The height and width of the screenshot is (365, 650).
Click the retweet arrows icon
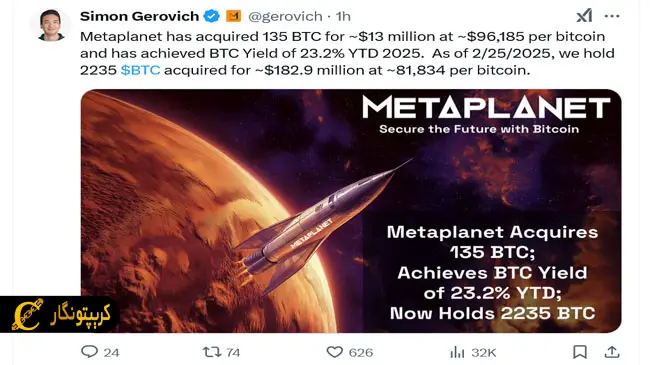pyautogui.click(x=212, y=352)
